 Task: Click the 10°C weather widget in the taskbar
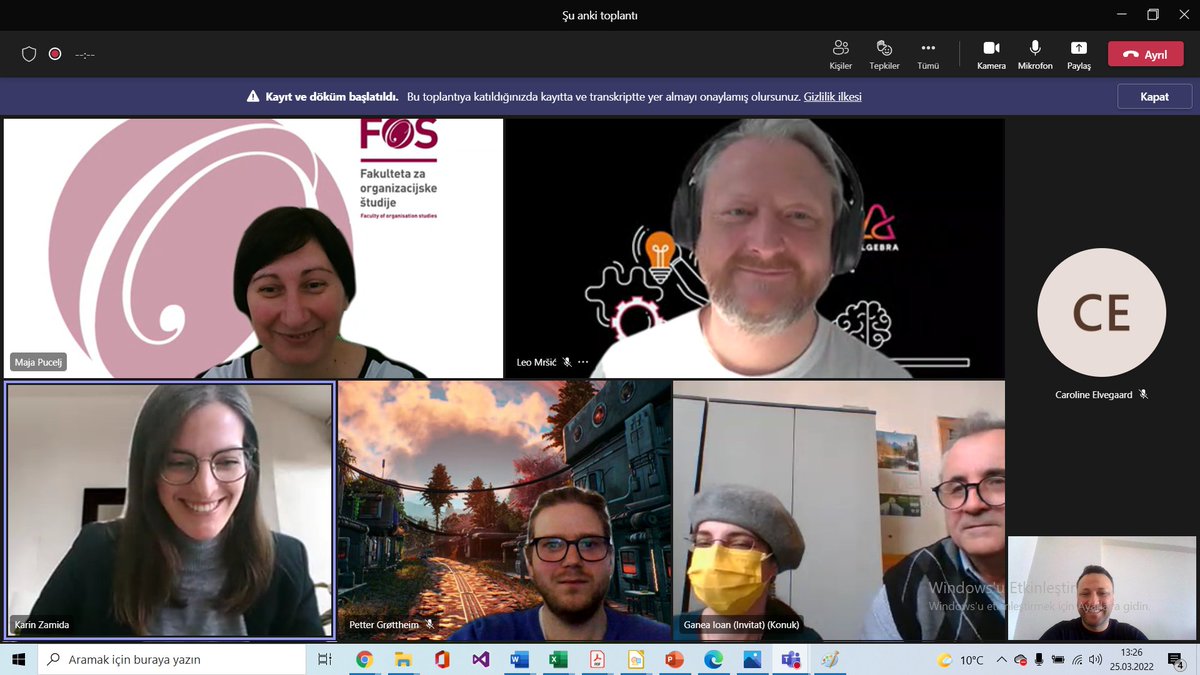tap(961, 660)
